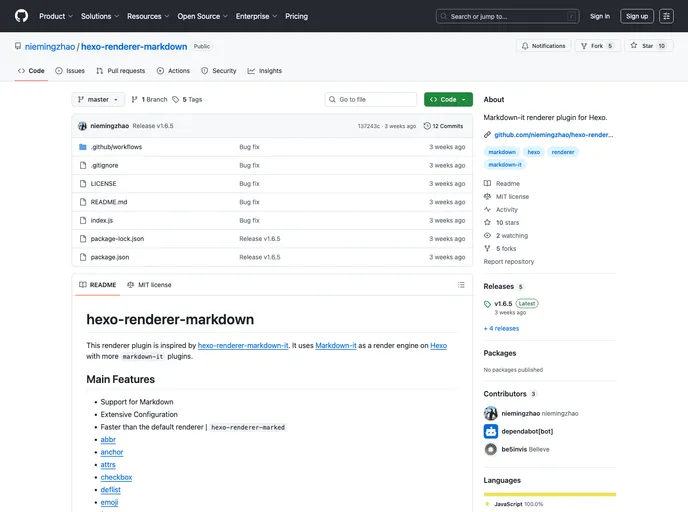This screenshot has height=512, width=688.
Task: Click the eye icon next to 2 watching
Action: (x=487, y=236)
